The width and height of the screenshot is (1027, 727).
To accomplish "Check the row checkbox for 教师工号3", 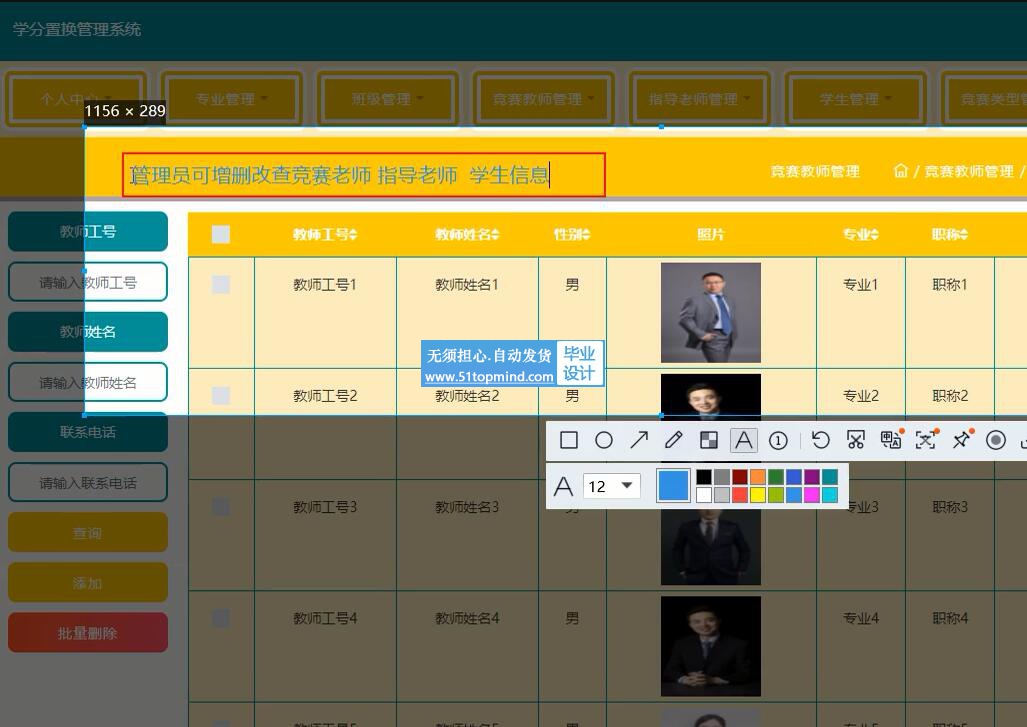I will [221, 507].
